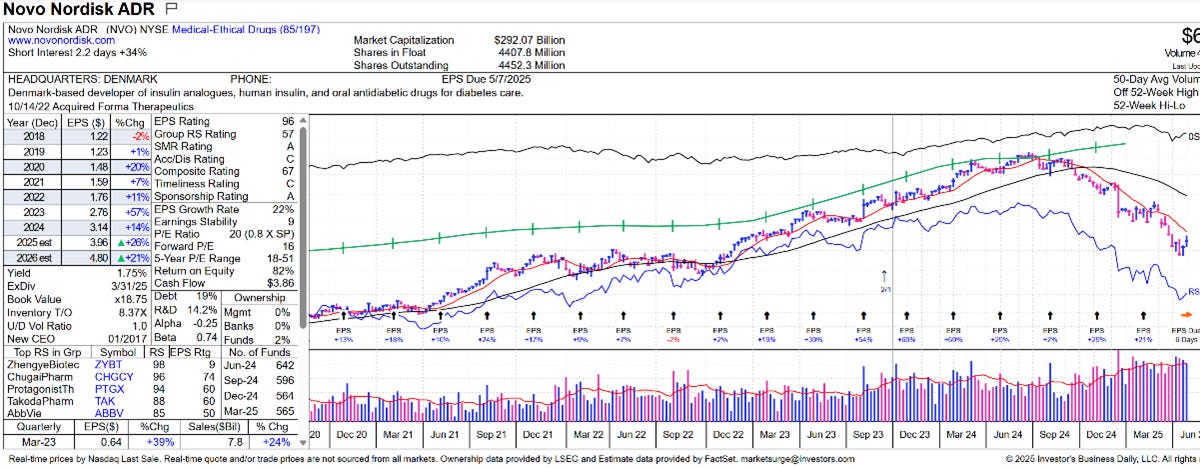Click the scroll-up arrow next to EPS Rating

point(303,122)
